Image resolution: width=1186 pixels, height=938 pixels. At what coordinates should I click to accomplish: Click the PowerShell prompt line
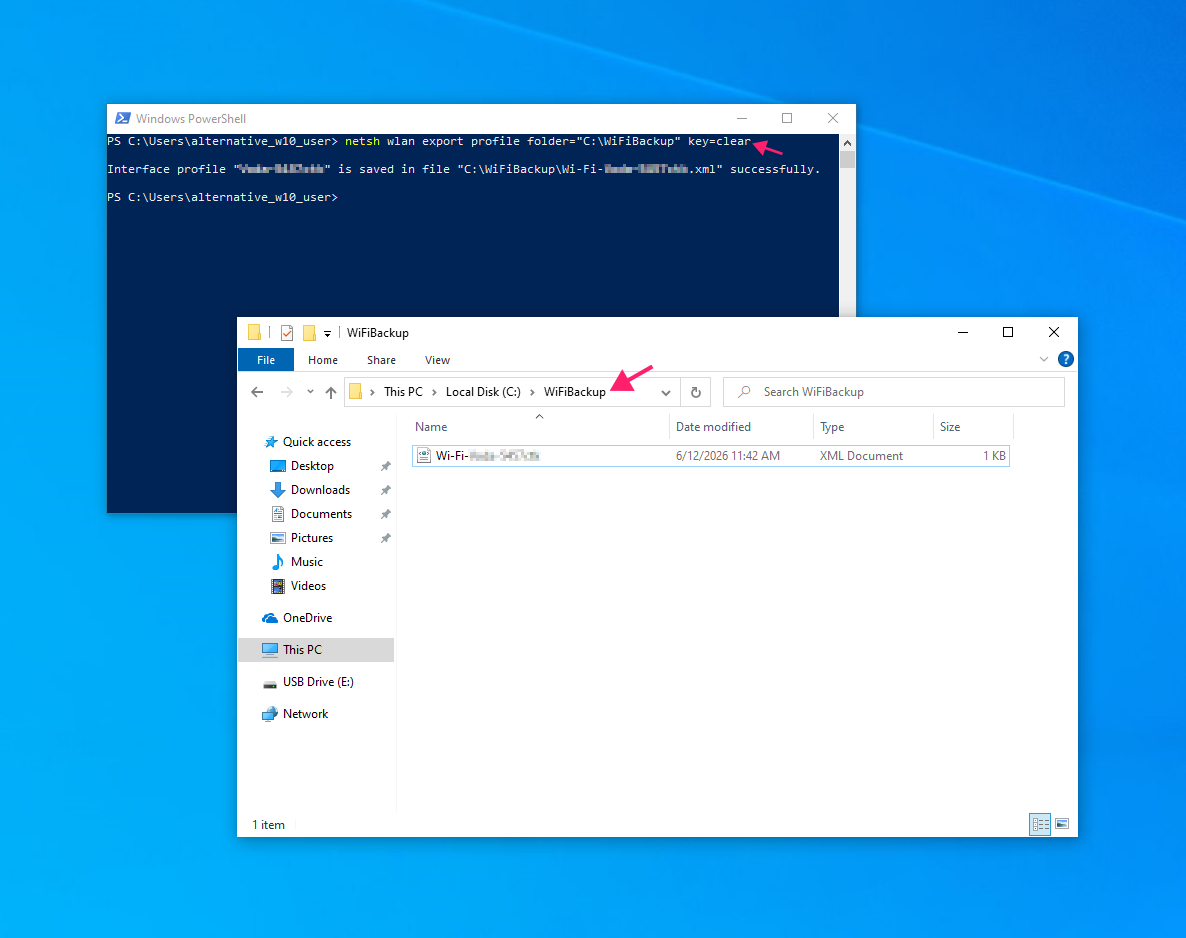point(222,197)
